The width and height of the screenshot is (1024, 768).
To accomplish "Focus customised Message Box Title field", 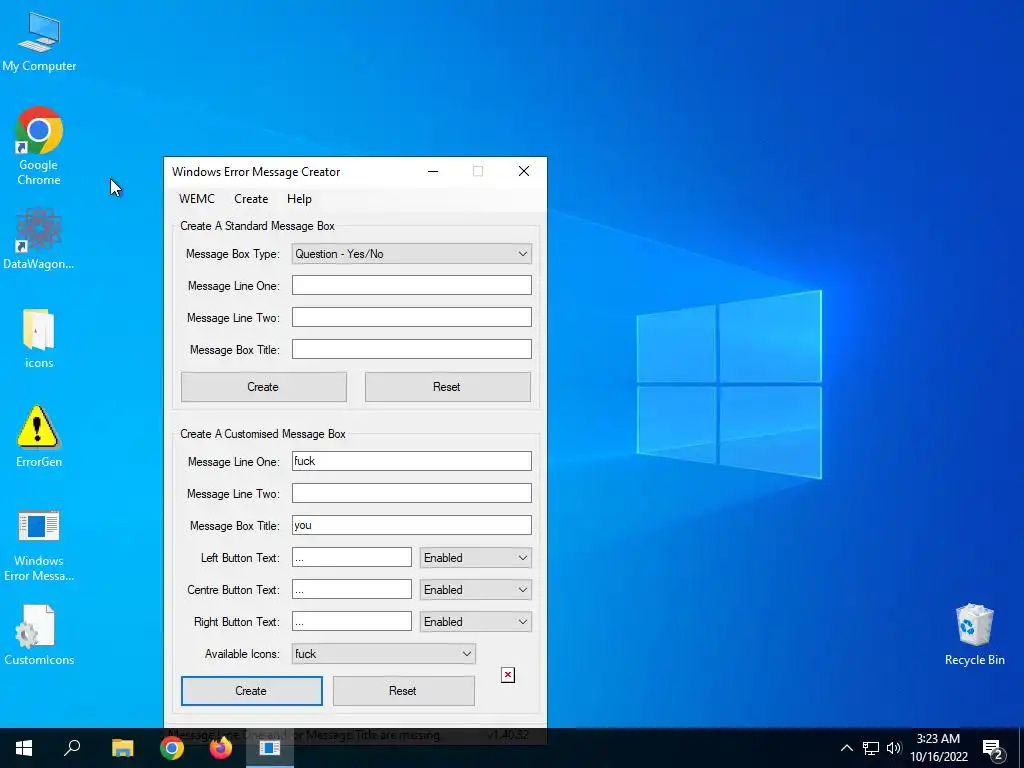I will click(x=411, y=525).
